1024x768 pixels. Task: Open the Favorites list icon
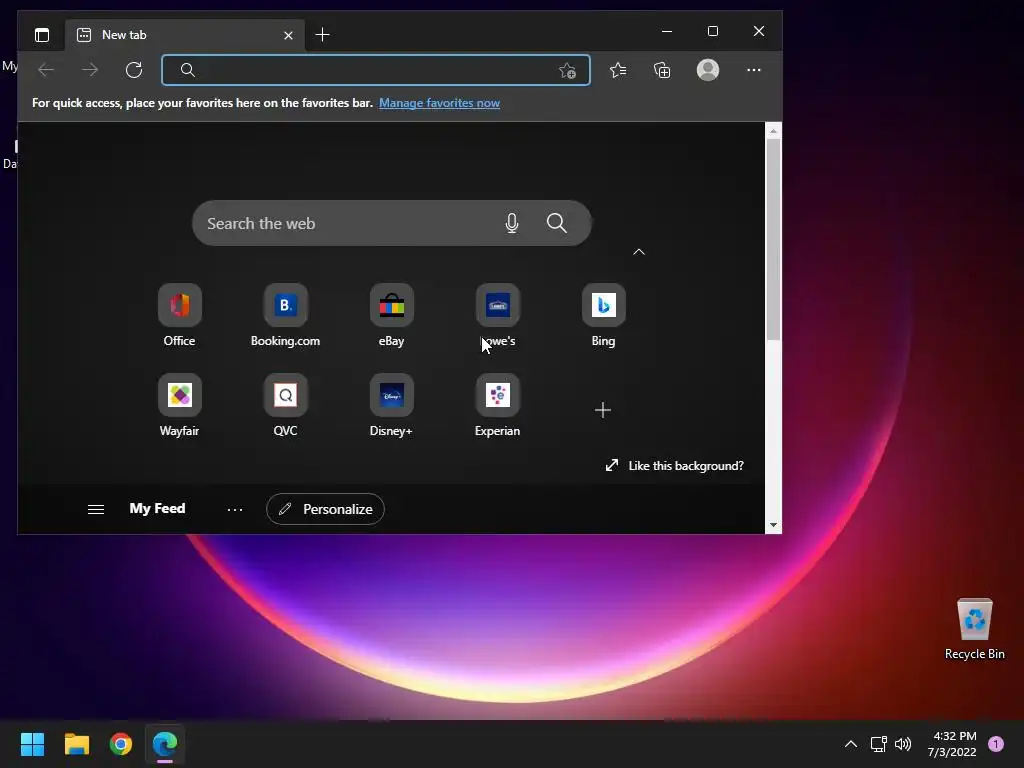[618, 70]
